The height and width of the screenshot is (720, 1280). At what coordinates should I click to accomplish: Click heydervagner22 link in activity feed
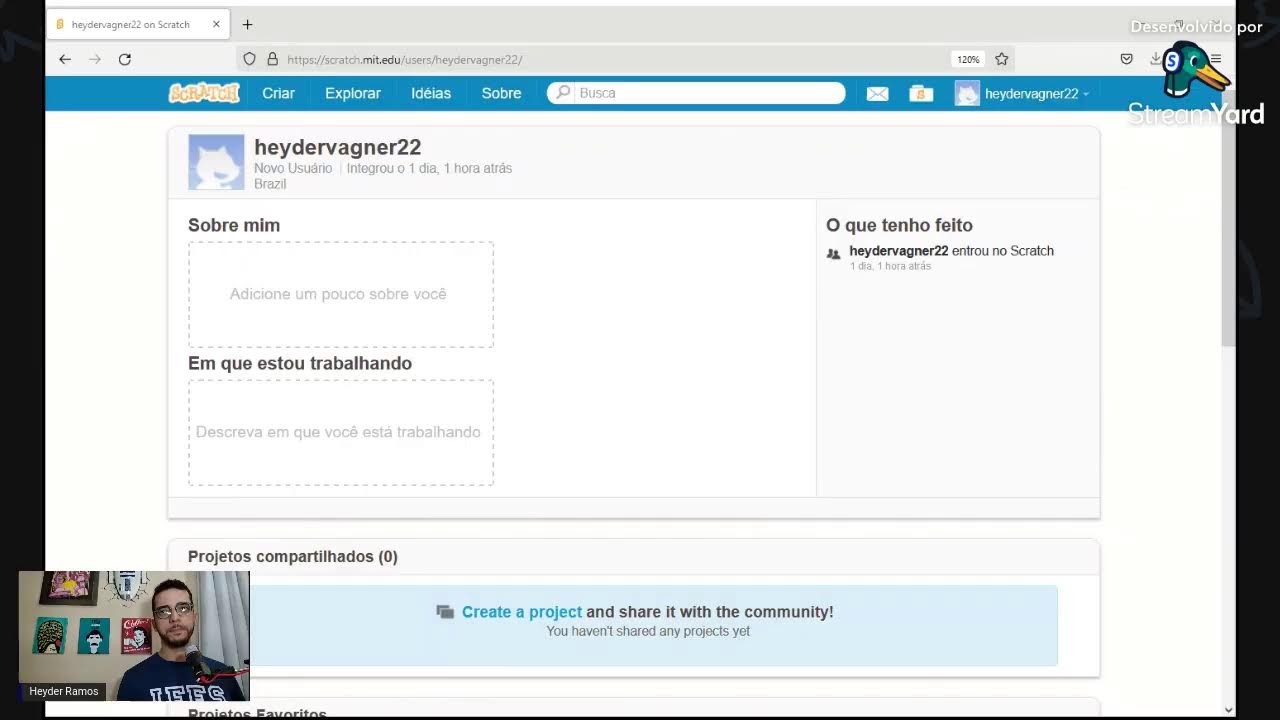click(898, 251)
